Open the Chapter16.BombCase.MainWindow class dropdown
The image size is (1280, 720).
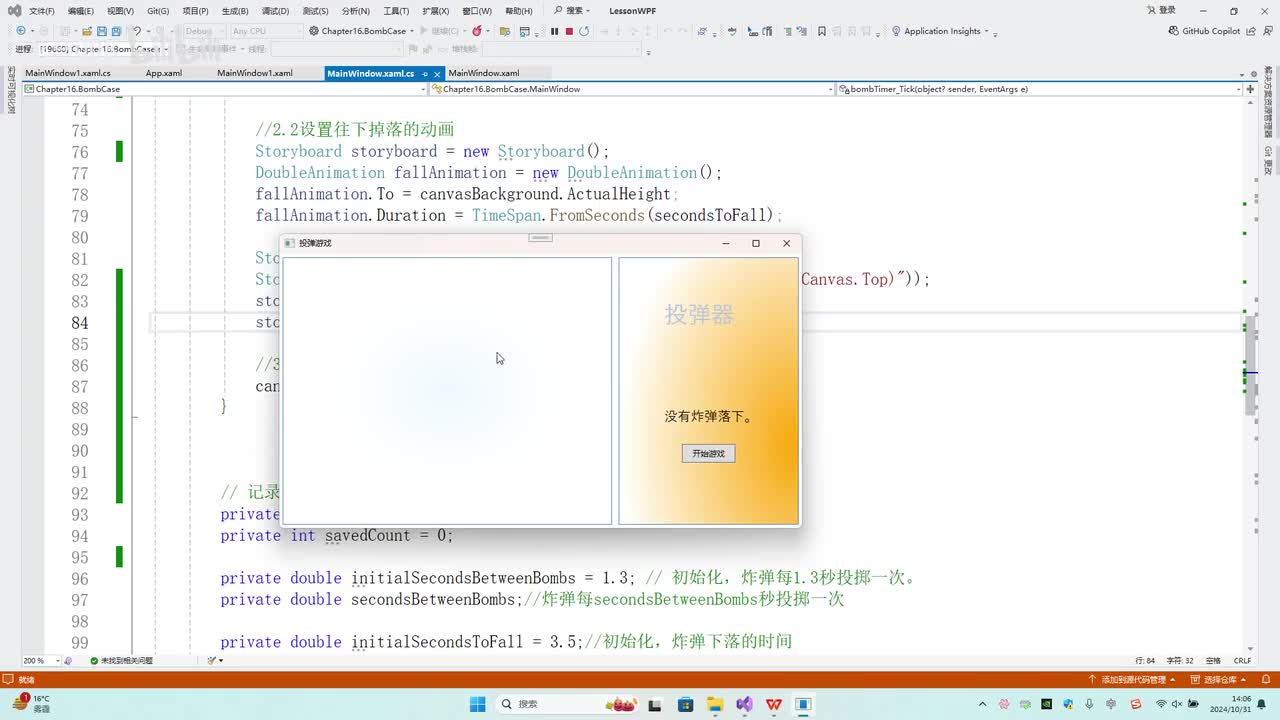pos(632,89)
